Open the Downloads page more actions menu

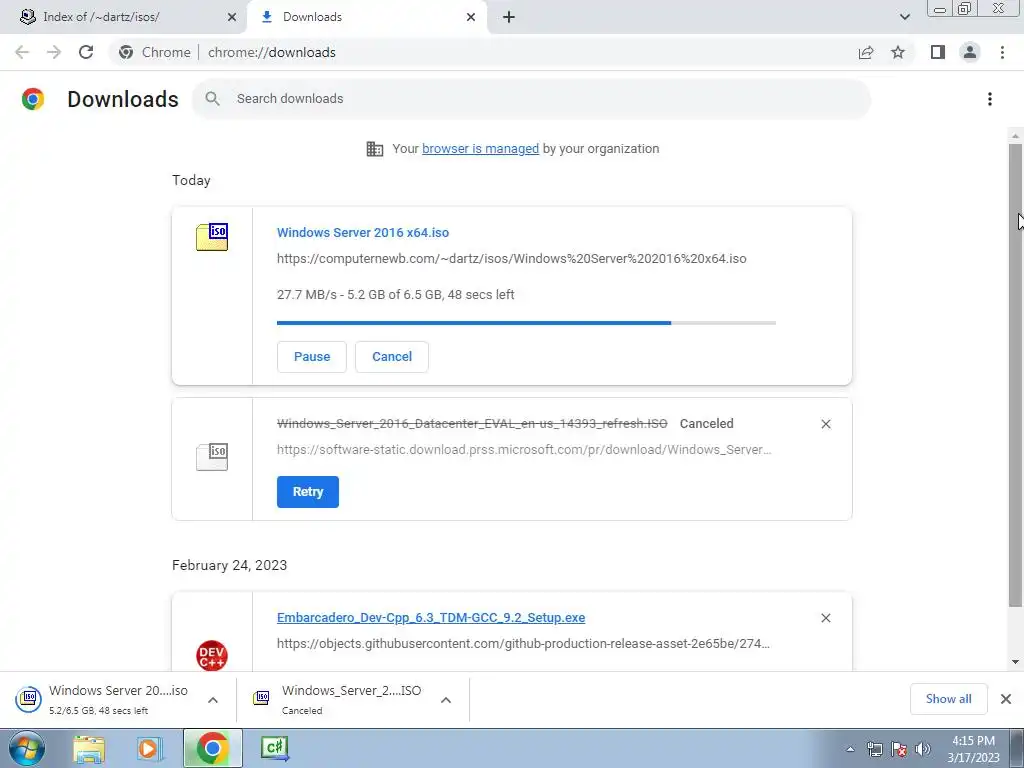[990, 99]
